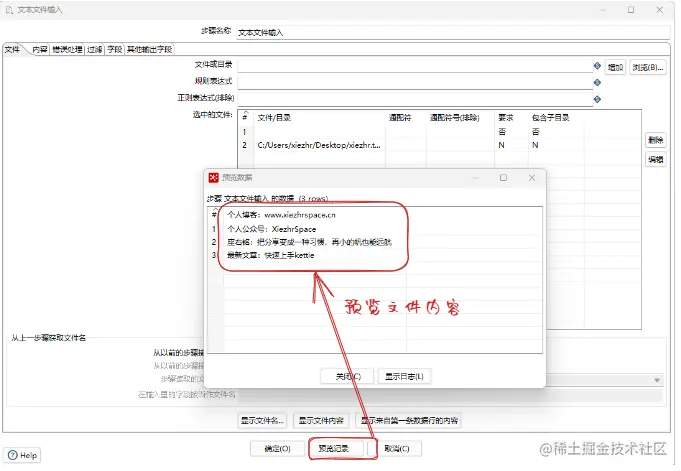The image size is (681, 471).
Task: Select the 字段 tab
Action: (x=116, y=50)
